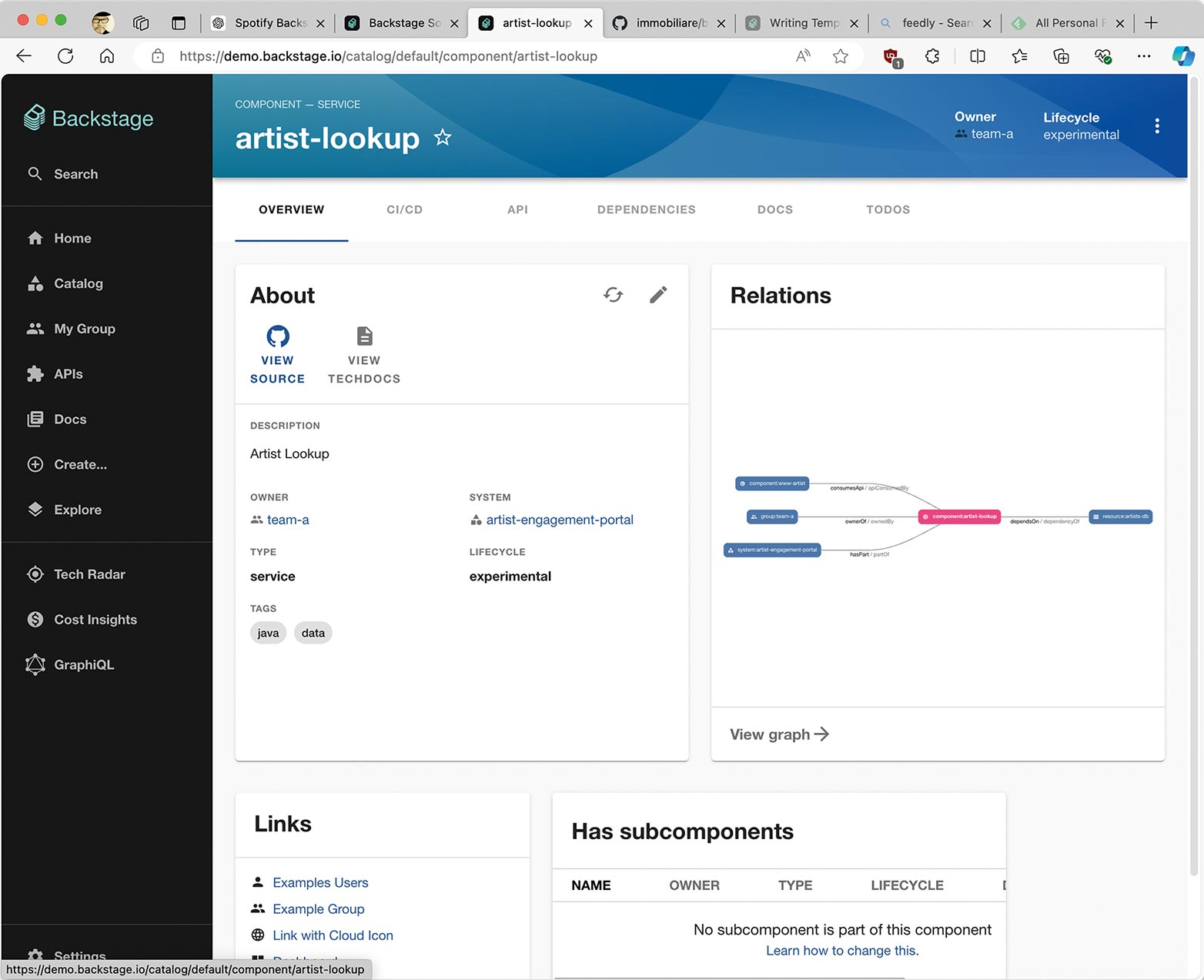Image resolution: width=1204 pixels, height=980 pixels.
Task: Refresh the entity in About card
Action: click(614, 295)
